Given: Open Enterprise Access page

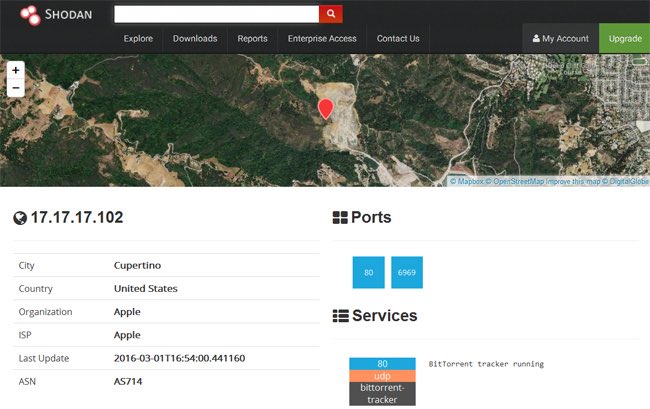Looking at the screenshot, I should [x=322, y=39].
